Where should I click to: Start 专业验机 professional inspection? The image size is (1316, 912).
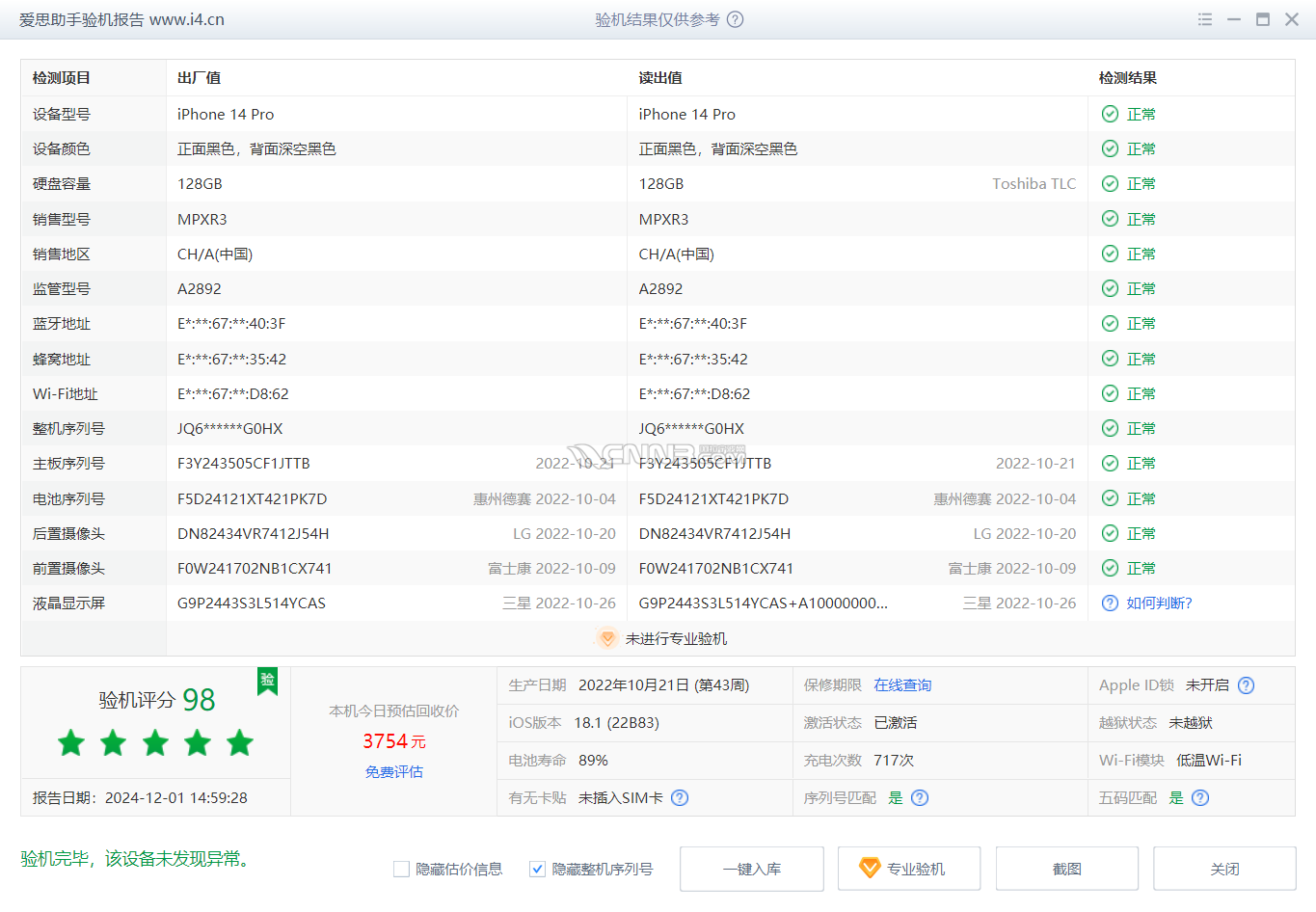point(909,869)
